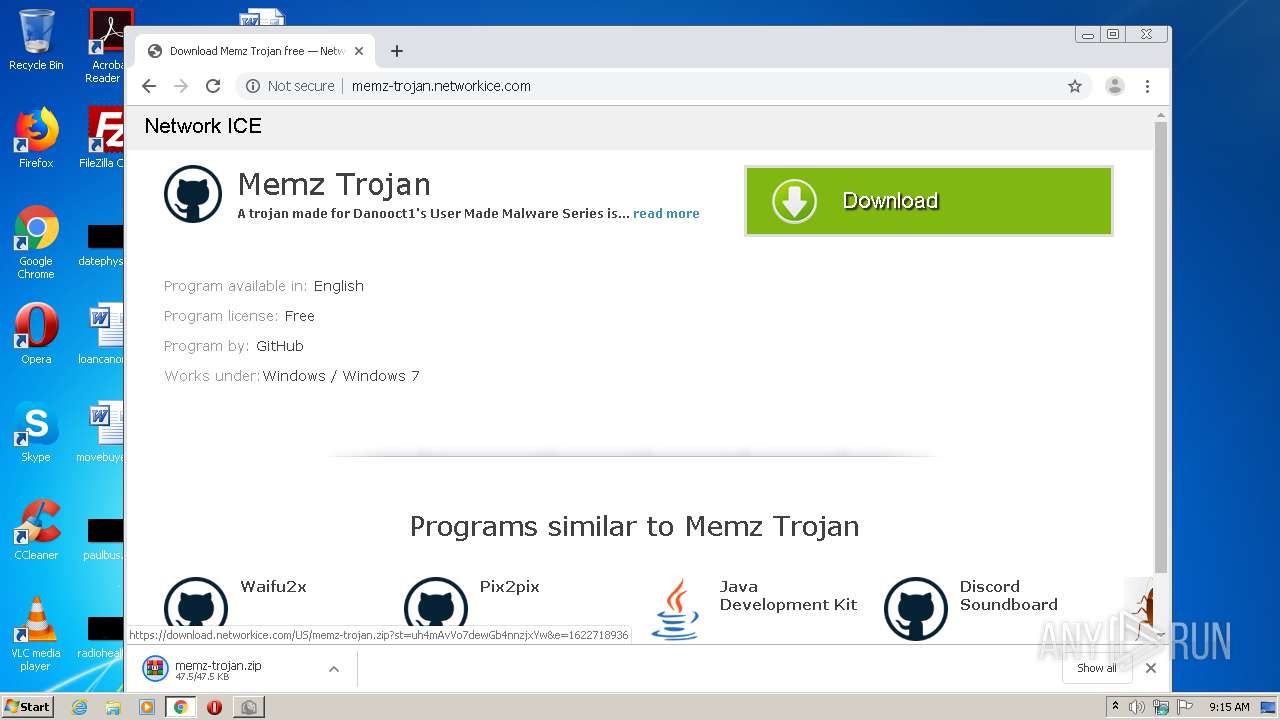This screenshot has height=720, width=1280.
Task: Select the VLC media player desktop shortcut
Action: 36,634
